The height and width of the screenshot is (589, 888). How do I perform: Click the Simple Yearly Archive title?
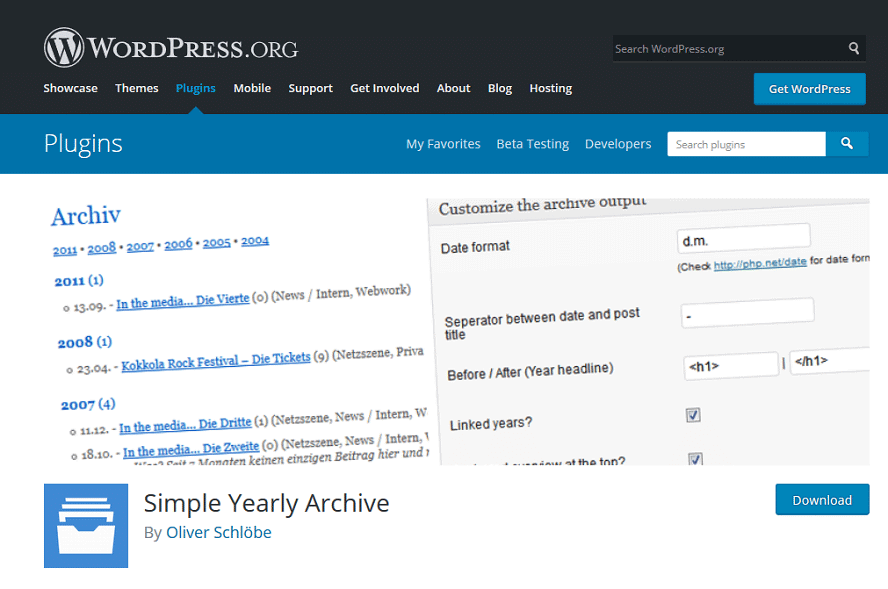[266, 503]
